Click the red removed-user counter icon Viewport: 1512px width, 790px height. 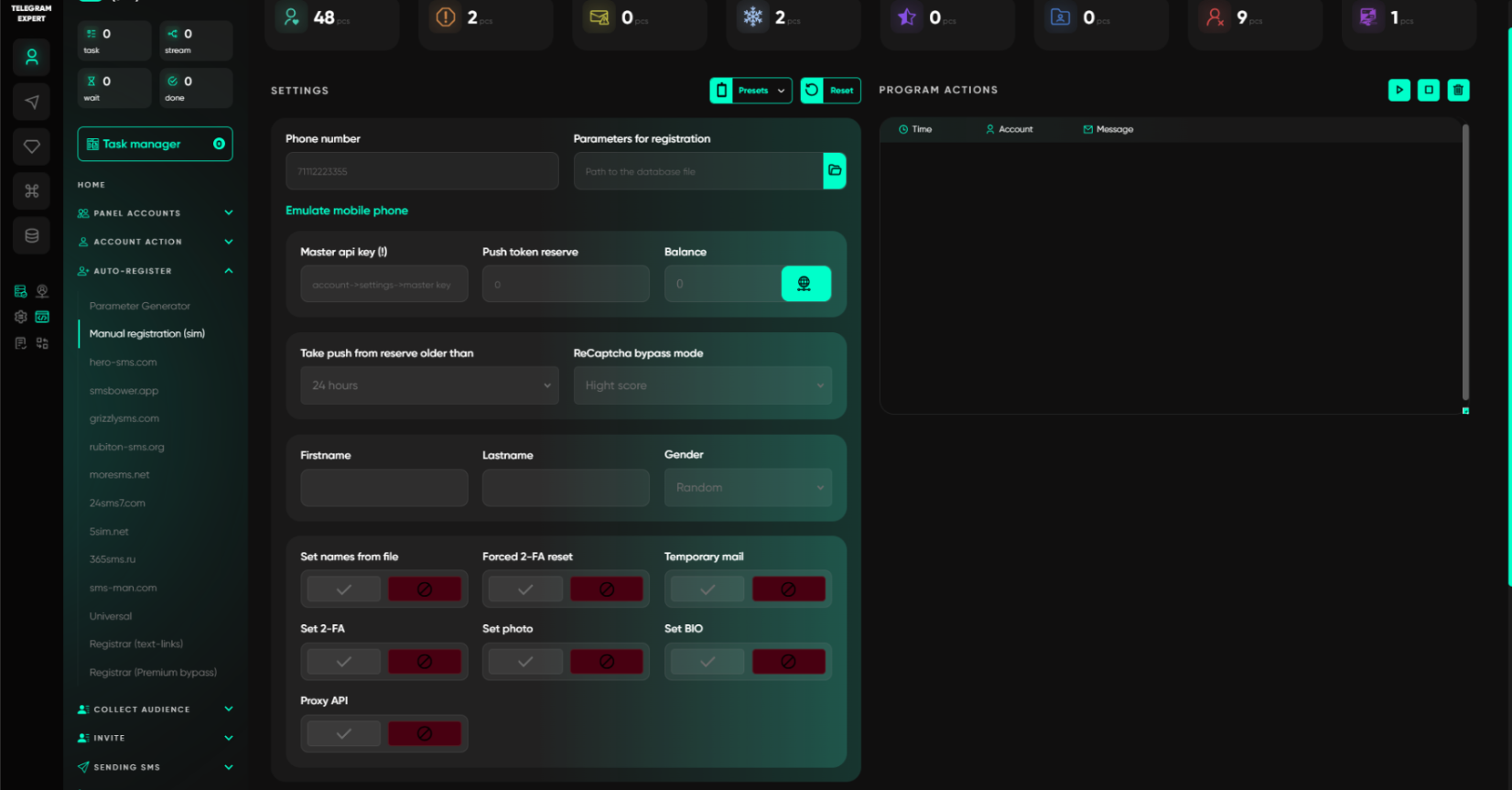(1215, 17)
